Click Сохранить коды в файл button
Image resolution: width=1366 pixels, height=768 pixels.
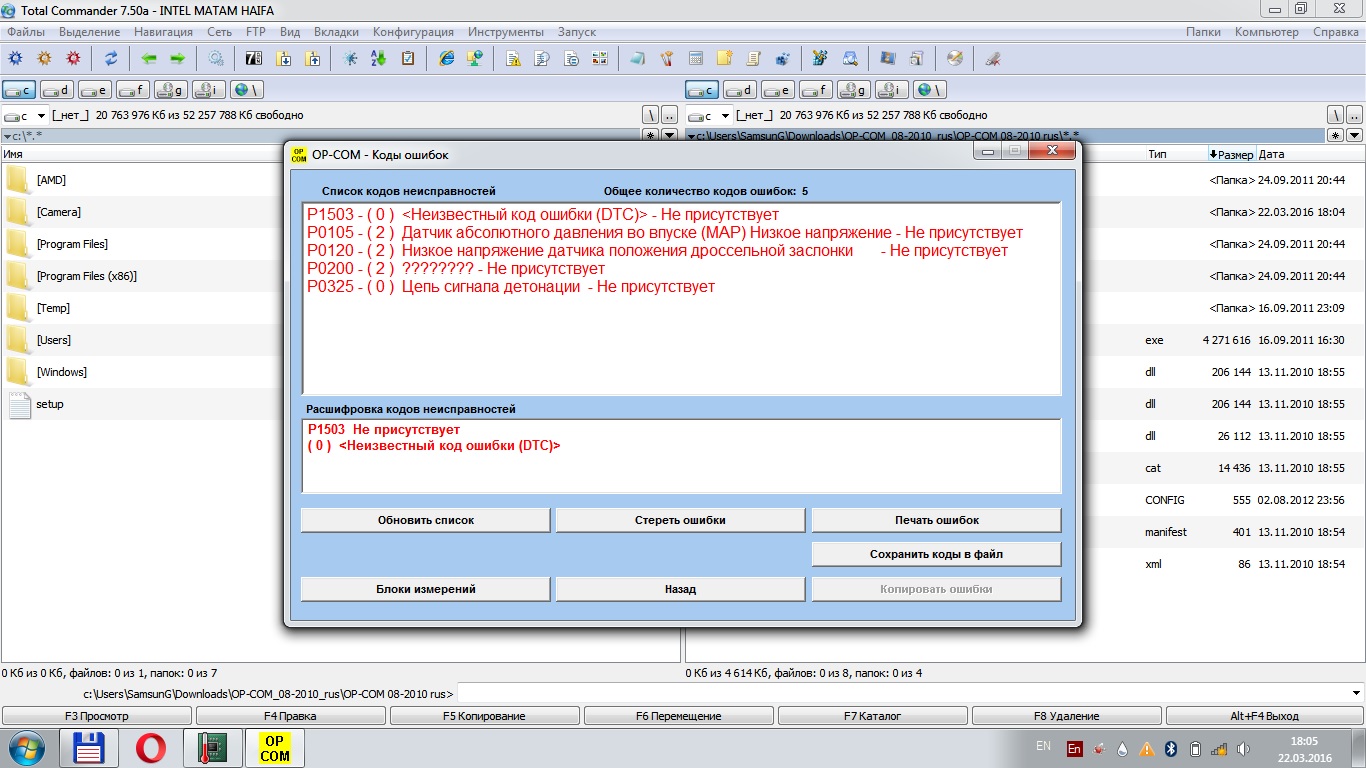point(936,554)
